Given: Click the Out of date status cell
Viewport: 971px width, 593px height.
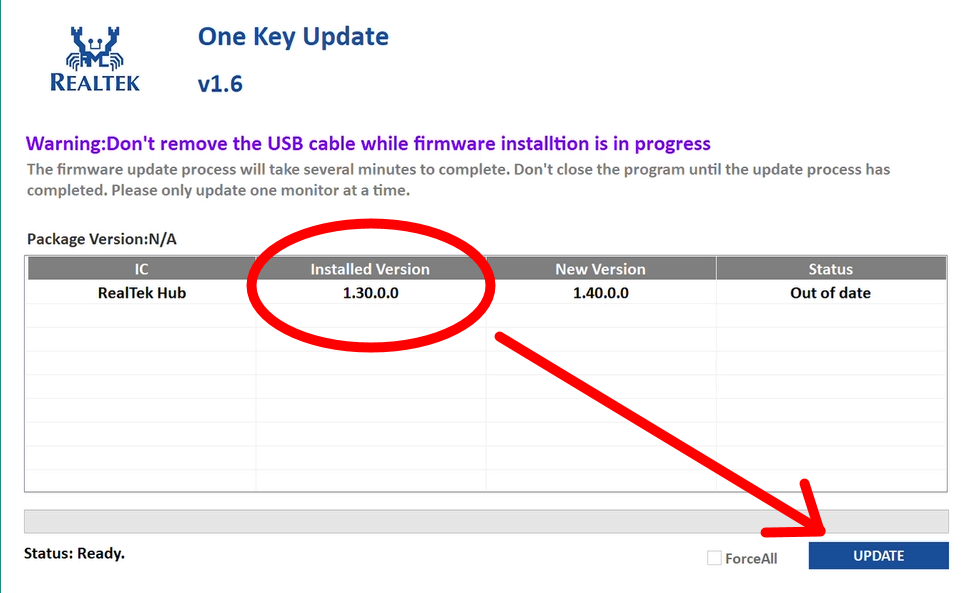Looking at the screenshot, I should click(830, 293).
